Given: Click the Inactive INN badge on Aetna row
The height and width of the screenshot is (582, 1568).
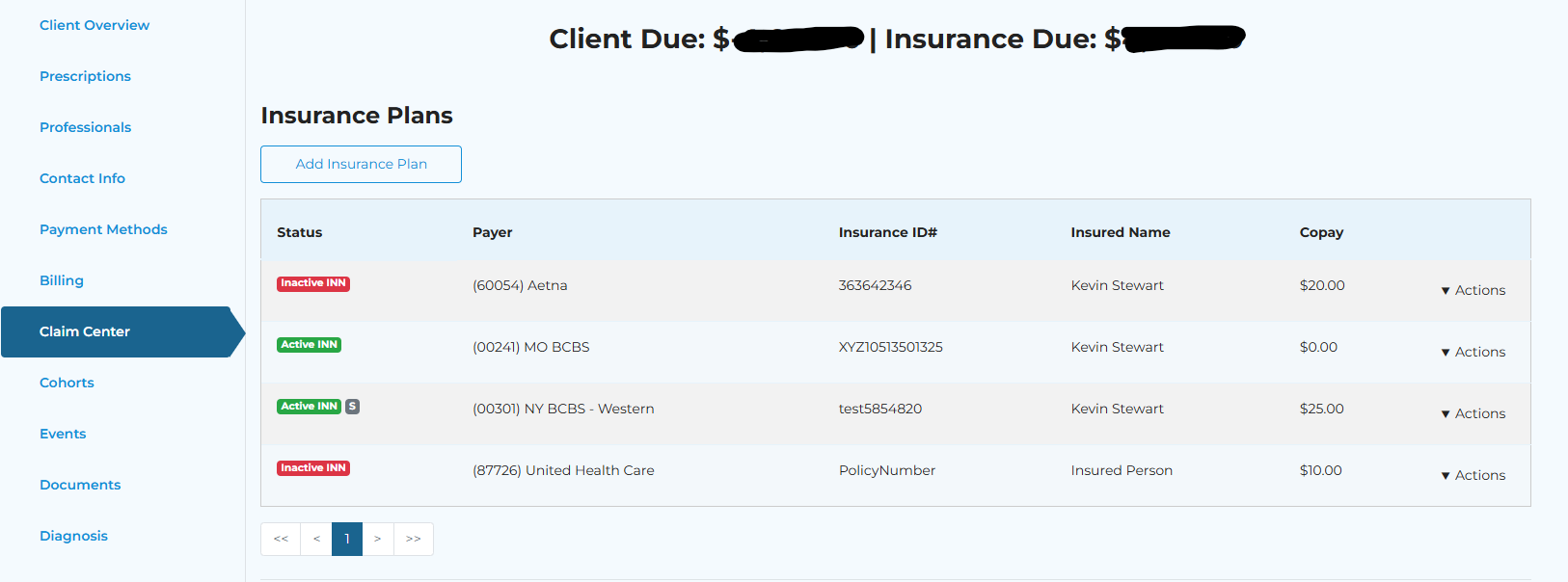Looking at the screenshot, I should pyautogui.click(x=312, y=283).
